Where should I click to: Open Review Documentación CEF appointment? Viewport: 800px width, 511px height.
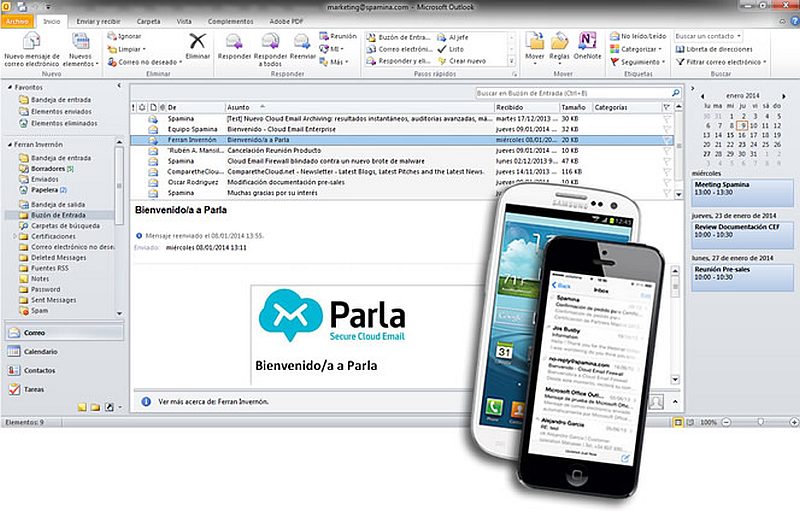coord(742,235)
